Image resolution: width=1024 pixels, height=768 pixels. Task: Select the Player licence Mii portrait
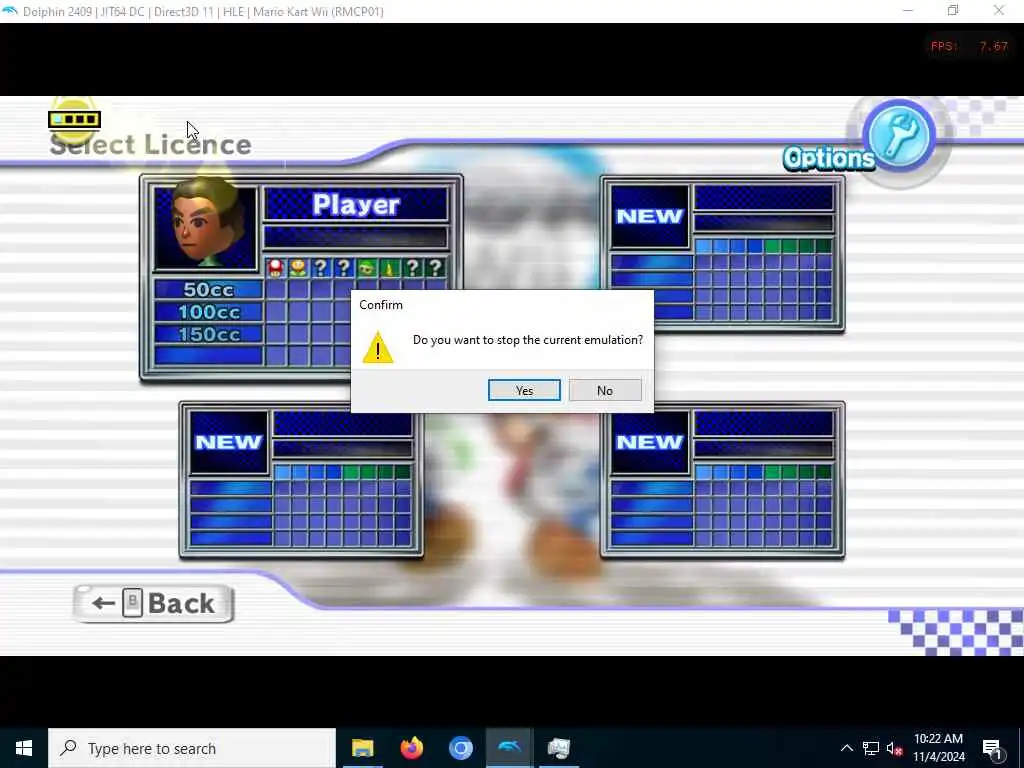(205, 227)
